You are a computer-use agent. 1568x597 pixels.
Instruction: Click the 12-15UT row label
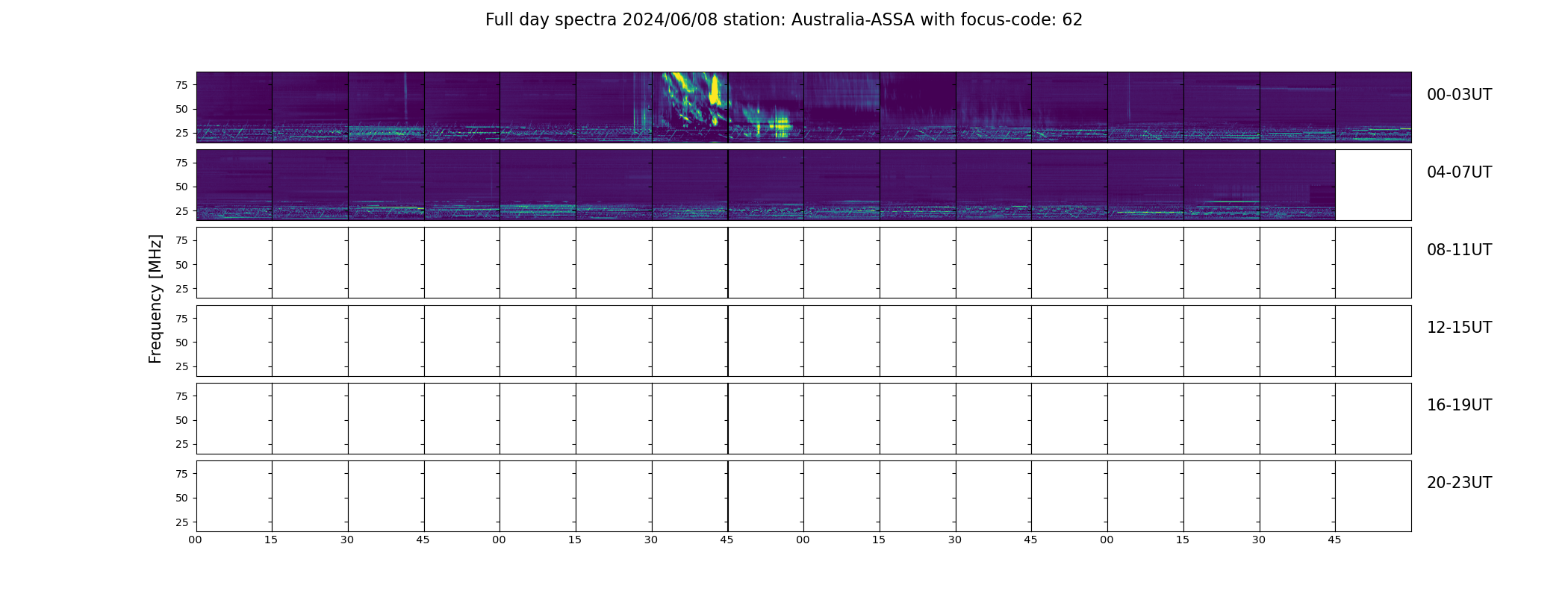[x=1459, y=328]
